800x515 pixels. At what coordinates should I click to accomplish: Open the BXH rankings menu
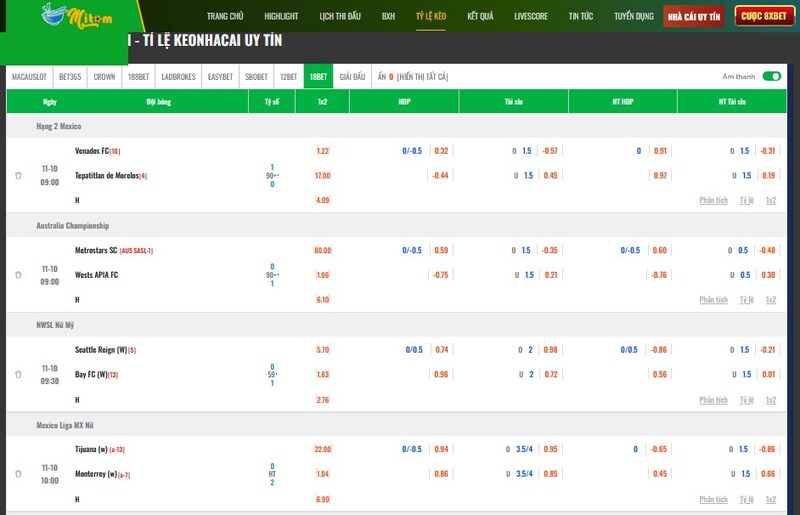(388, 17)
